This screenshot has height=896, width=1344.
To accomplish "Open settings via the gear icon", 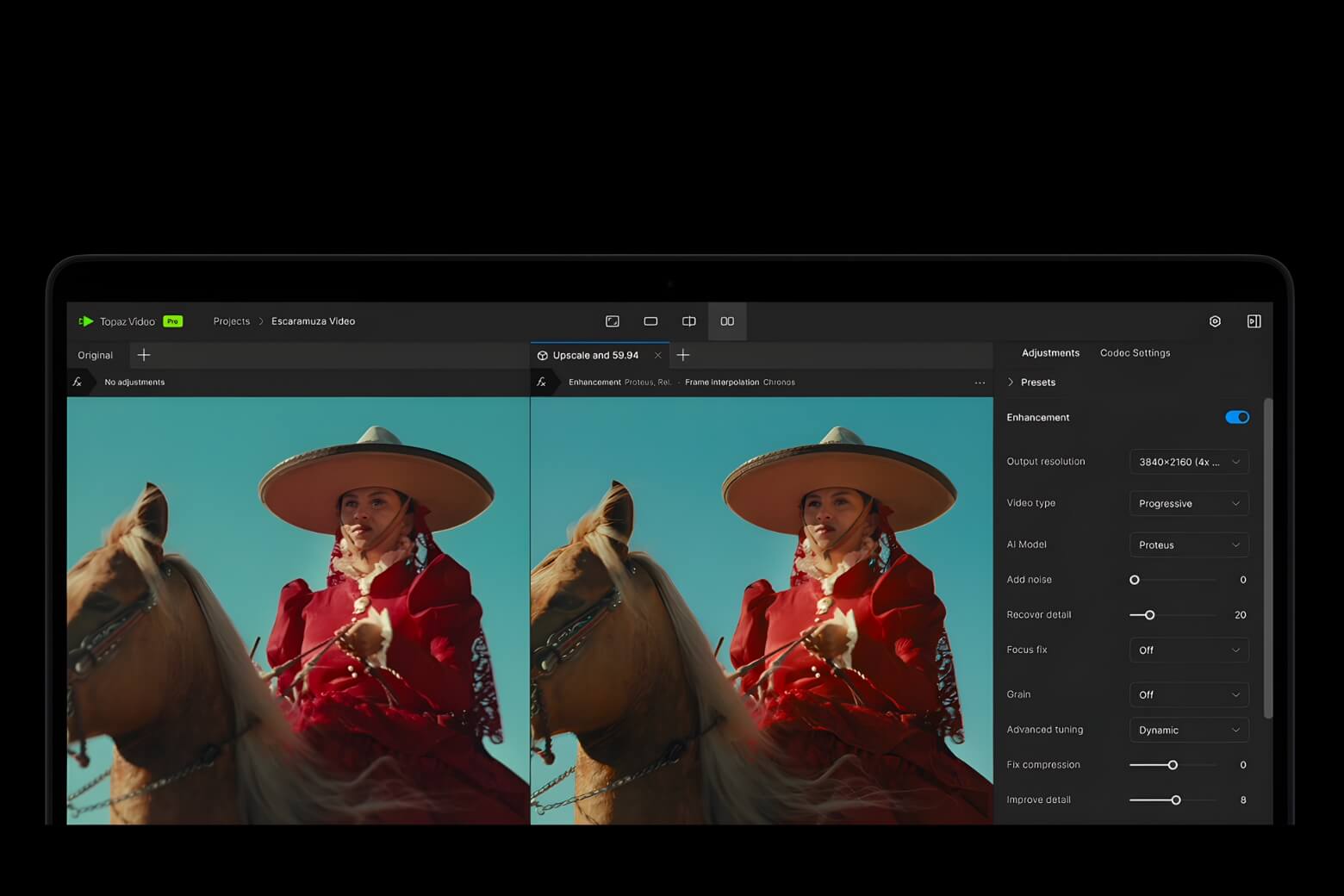I will pos(1215,321).
